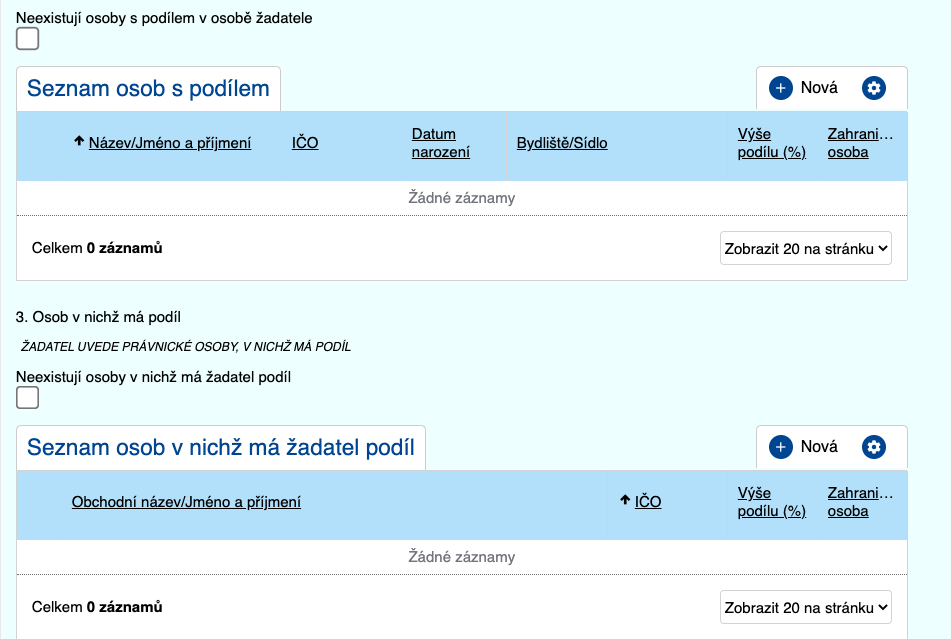Image resolution: width=951 pixels, height=639 pixels.
Task: Sort first table by IČO column
Action: [305, 143]
